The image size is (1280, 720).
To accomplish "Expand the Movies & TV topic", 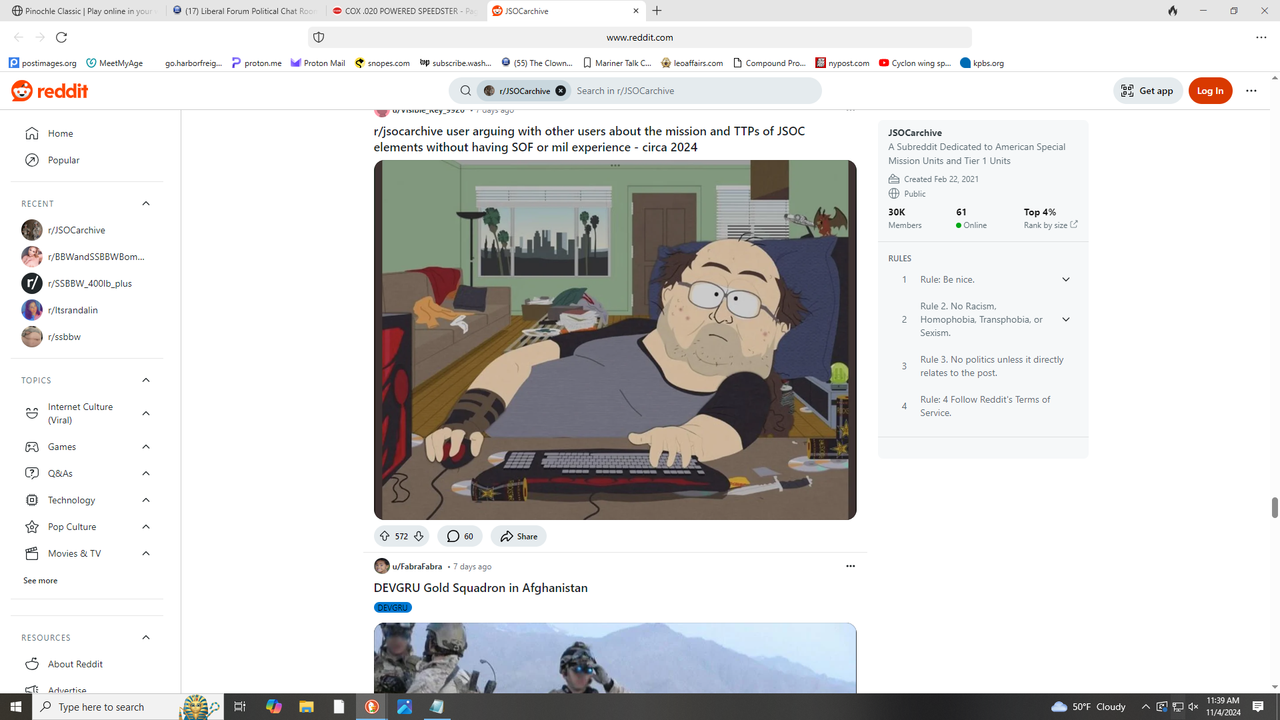I will click(x=146, y=553).
